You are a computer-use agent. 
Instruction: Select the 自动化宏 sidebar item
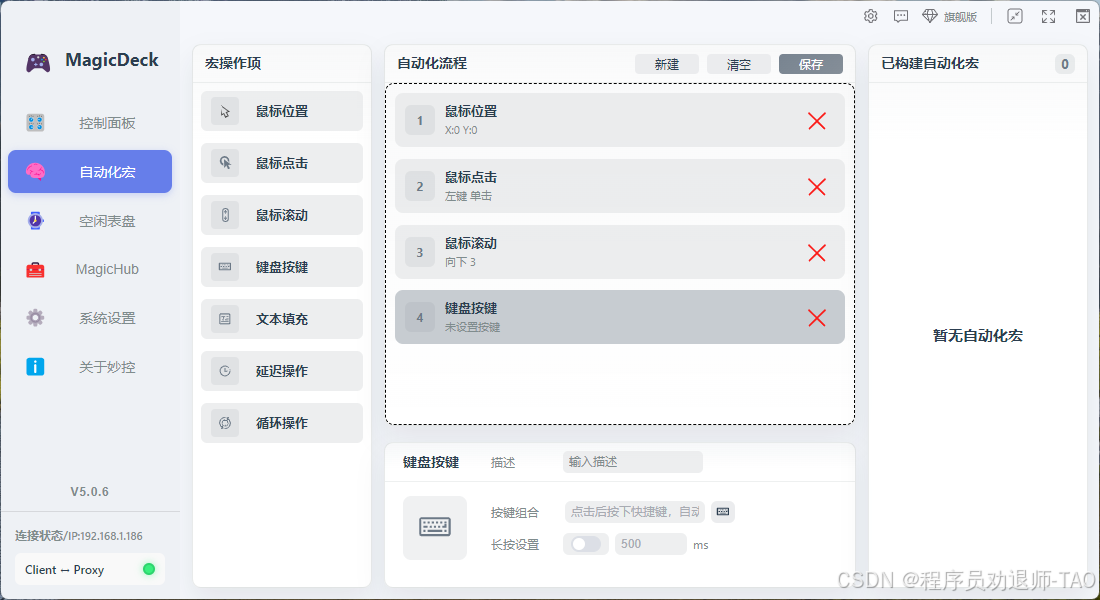click(90, 171)
